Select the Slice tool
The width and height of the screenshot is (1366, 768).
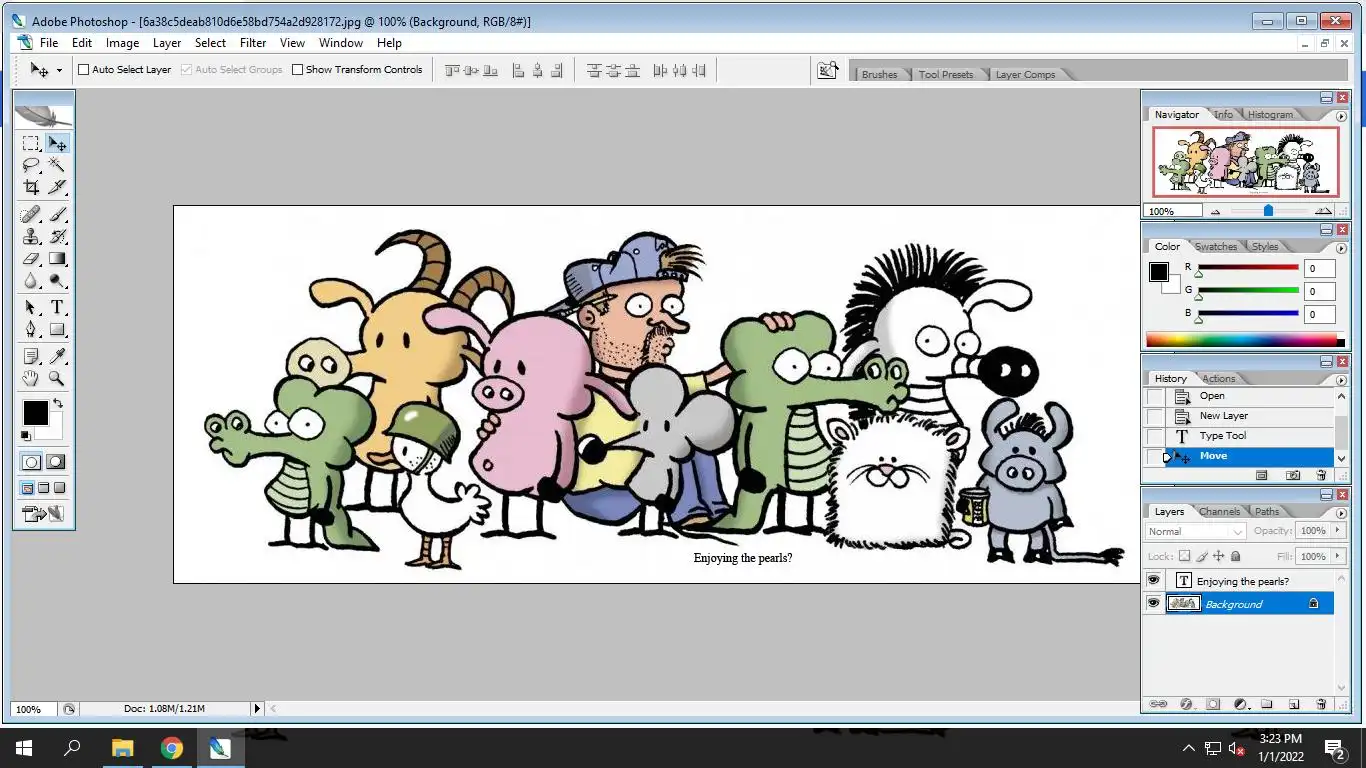[57, 187]
